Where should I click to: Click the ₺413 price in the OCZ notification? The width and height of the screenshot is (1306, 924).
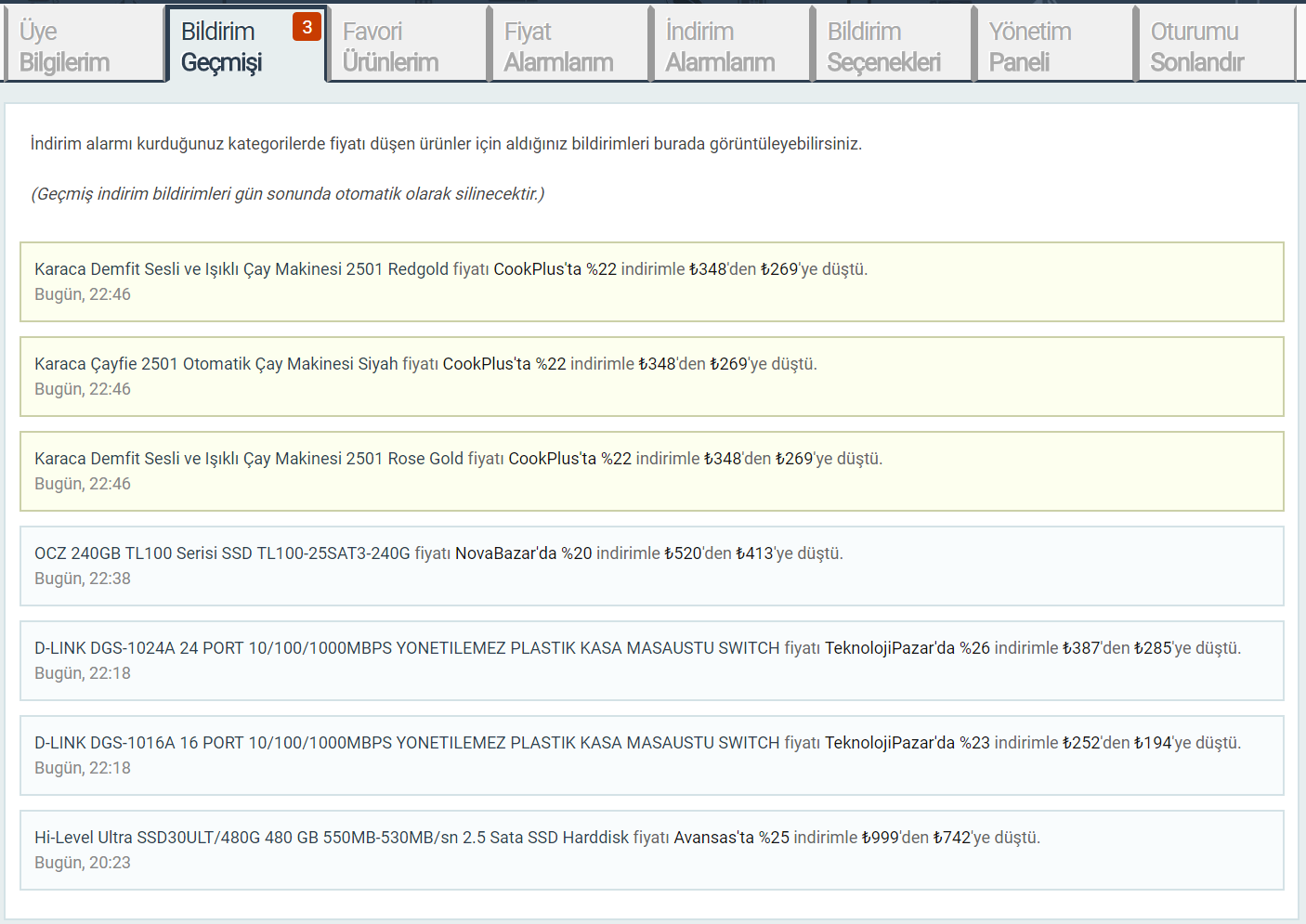tap(754, 553)
